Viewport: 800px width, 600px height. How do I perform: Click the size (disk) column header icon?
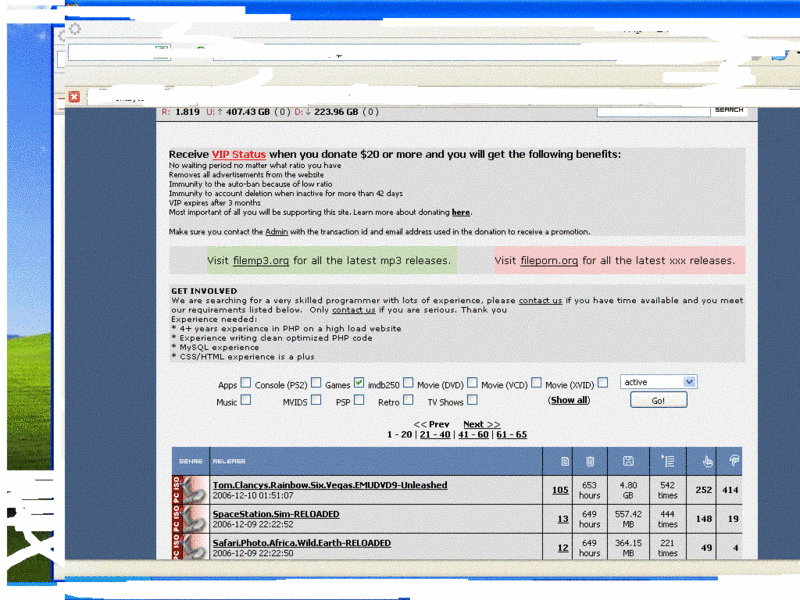628,461
